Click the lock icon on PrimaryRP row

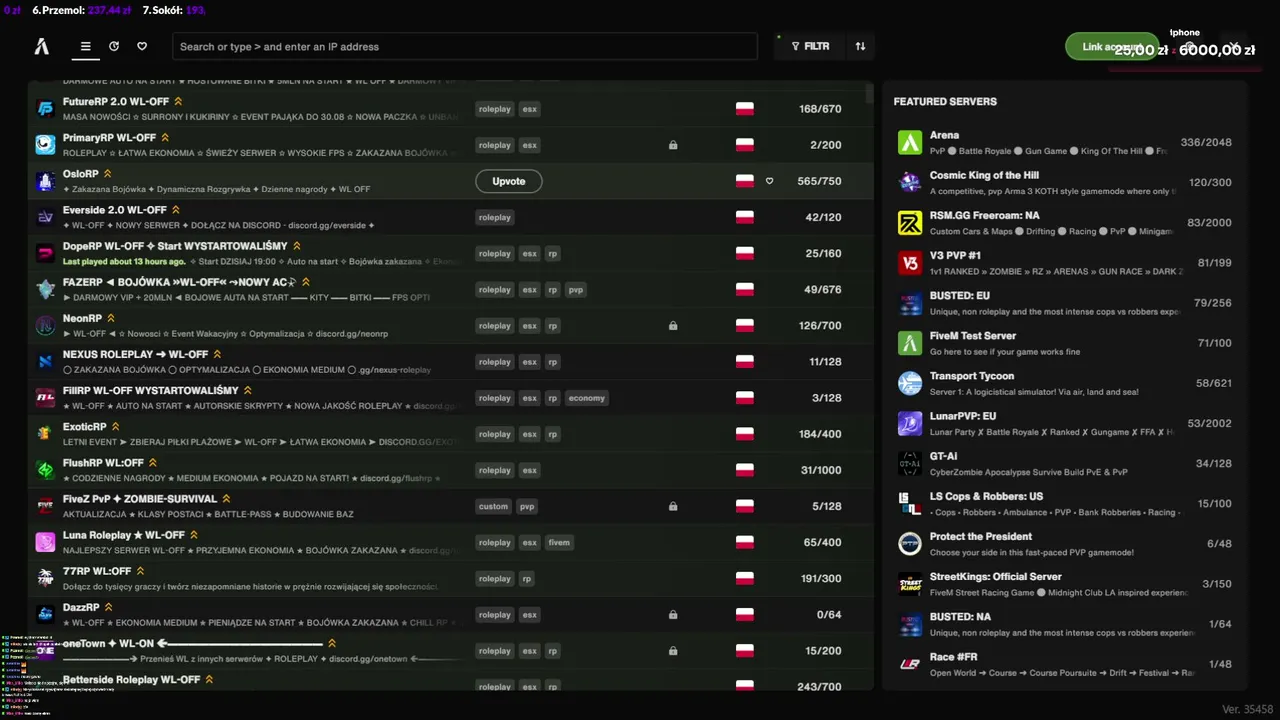point(673,145)
